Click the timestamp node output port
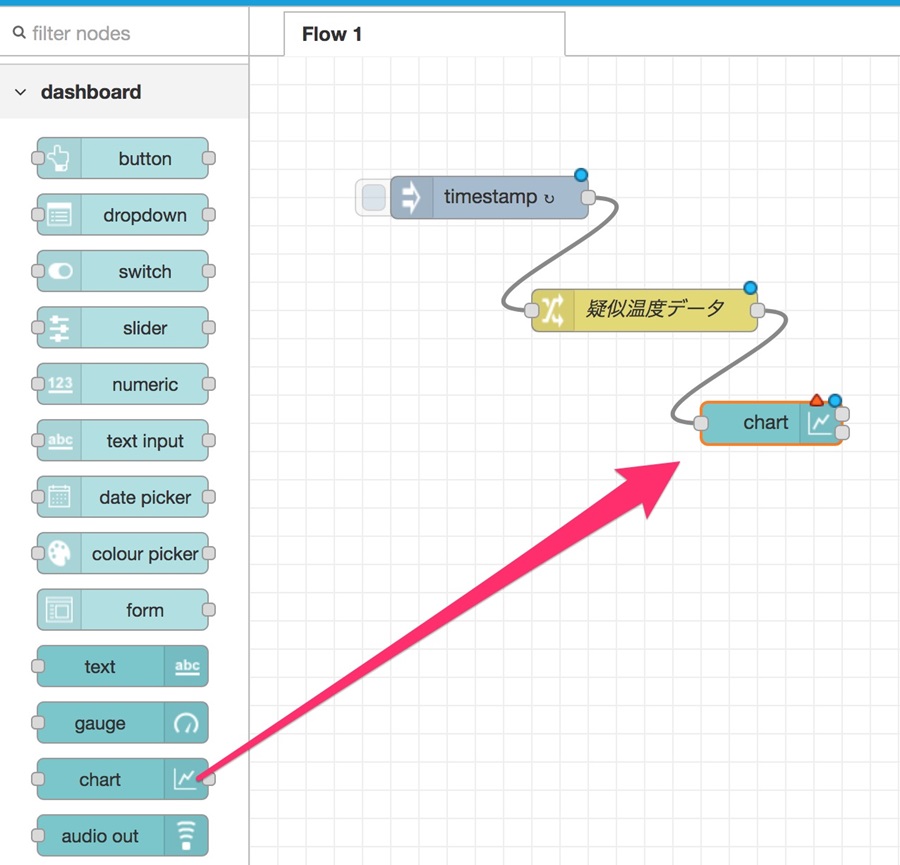 point(588,197)
